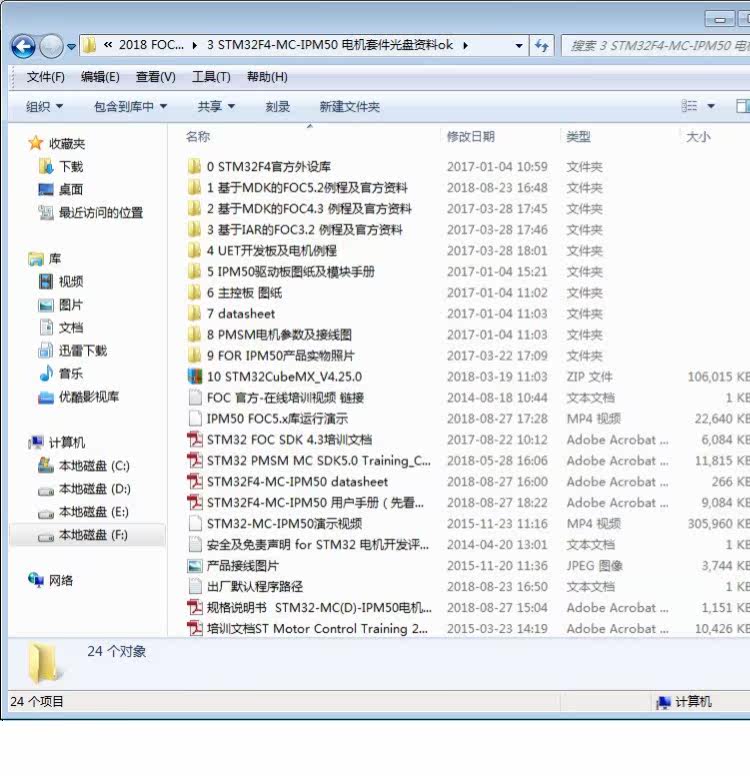The image size is (750, 776).
Task: Select 收藏夹 in the navigation pane
Action: click(67, 144)
